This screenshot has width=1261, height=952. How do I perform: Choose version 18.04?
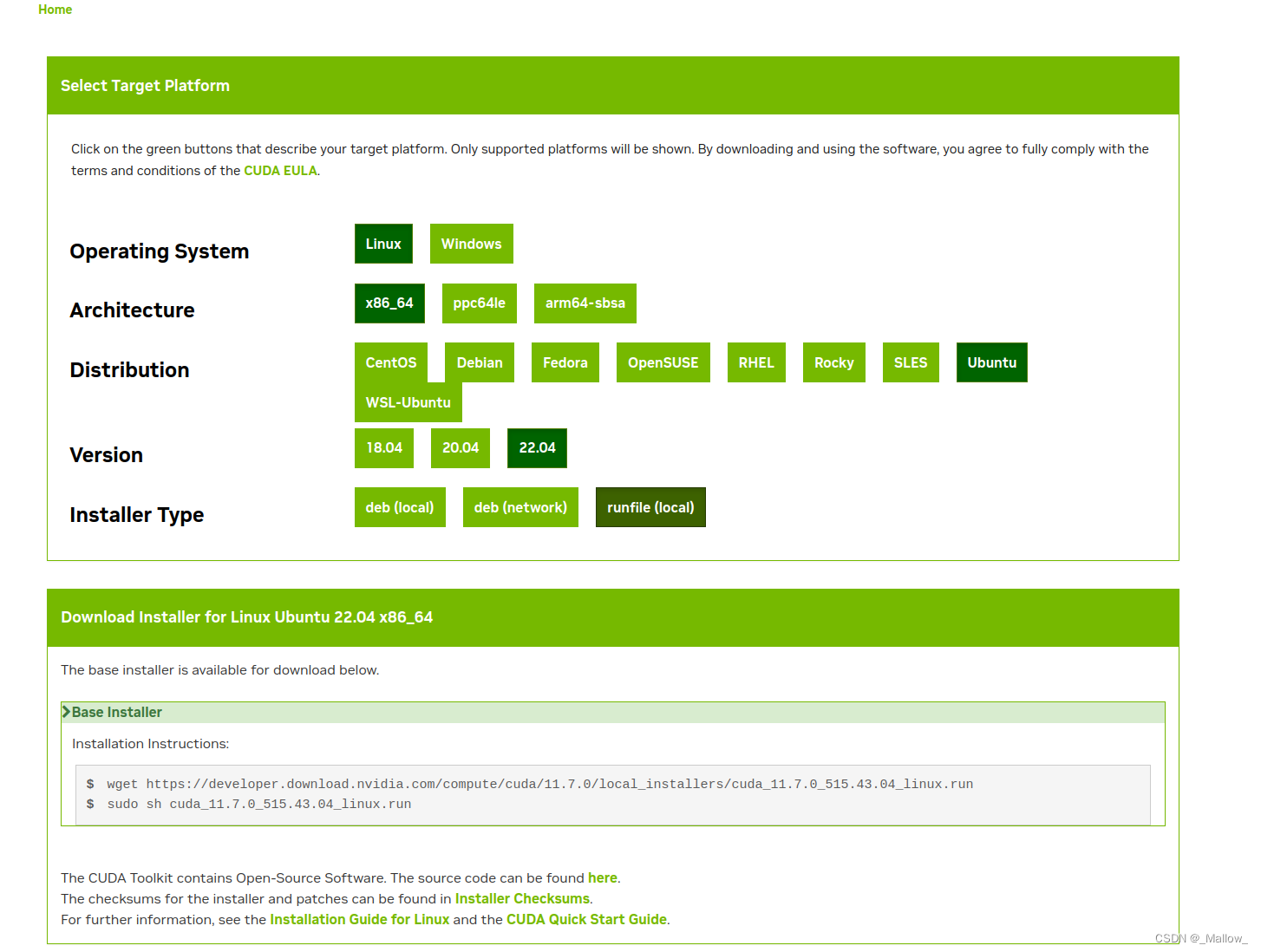384,448
